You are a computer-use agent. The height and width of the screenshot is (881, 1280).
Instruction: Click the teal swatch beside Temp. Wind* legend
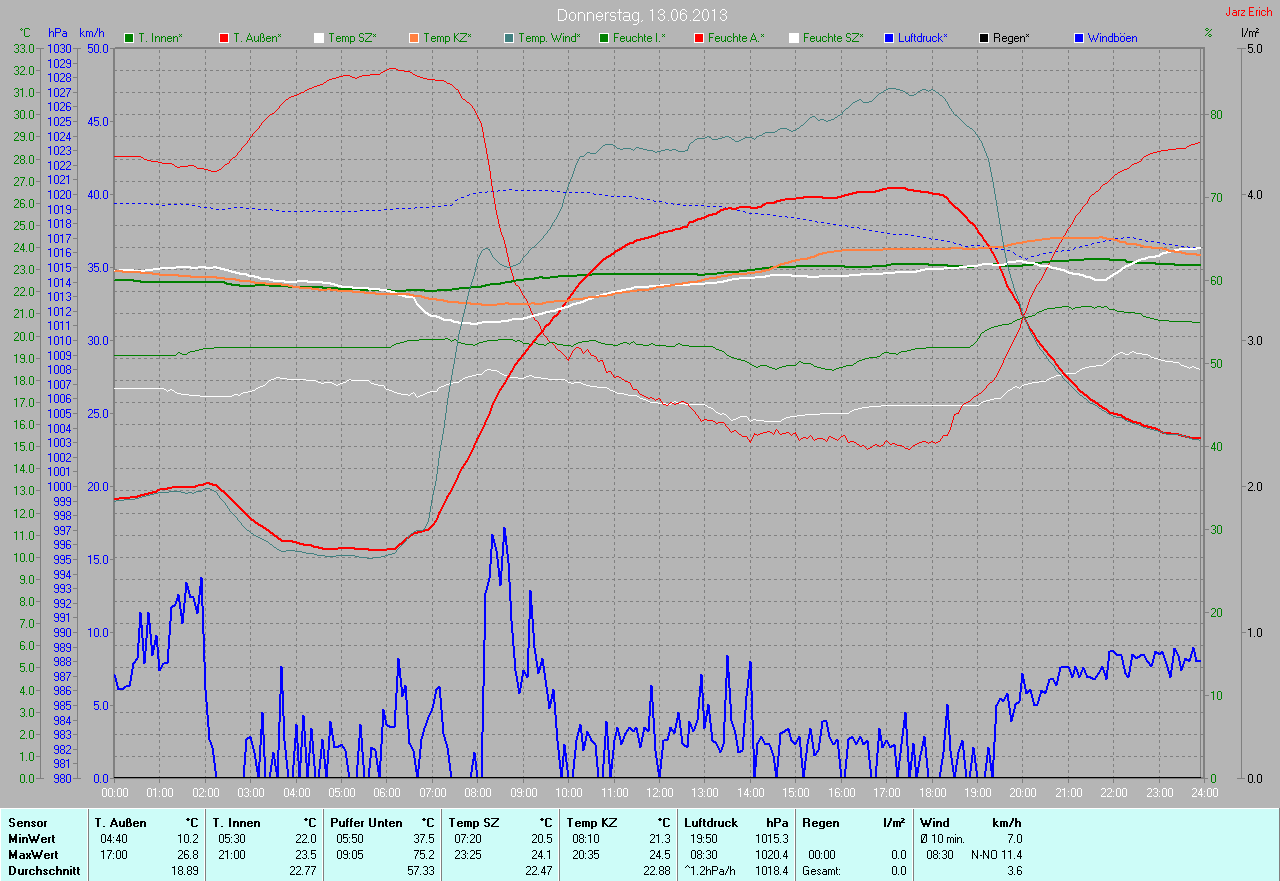pos(509,38)
